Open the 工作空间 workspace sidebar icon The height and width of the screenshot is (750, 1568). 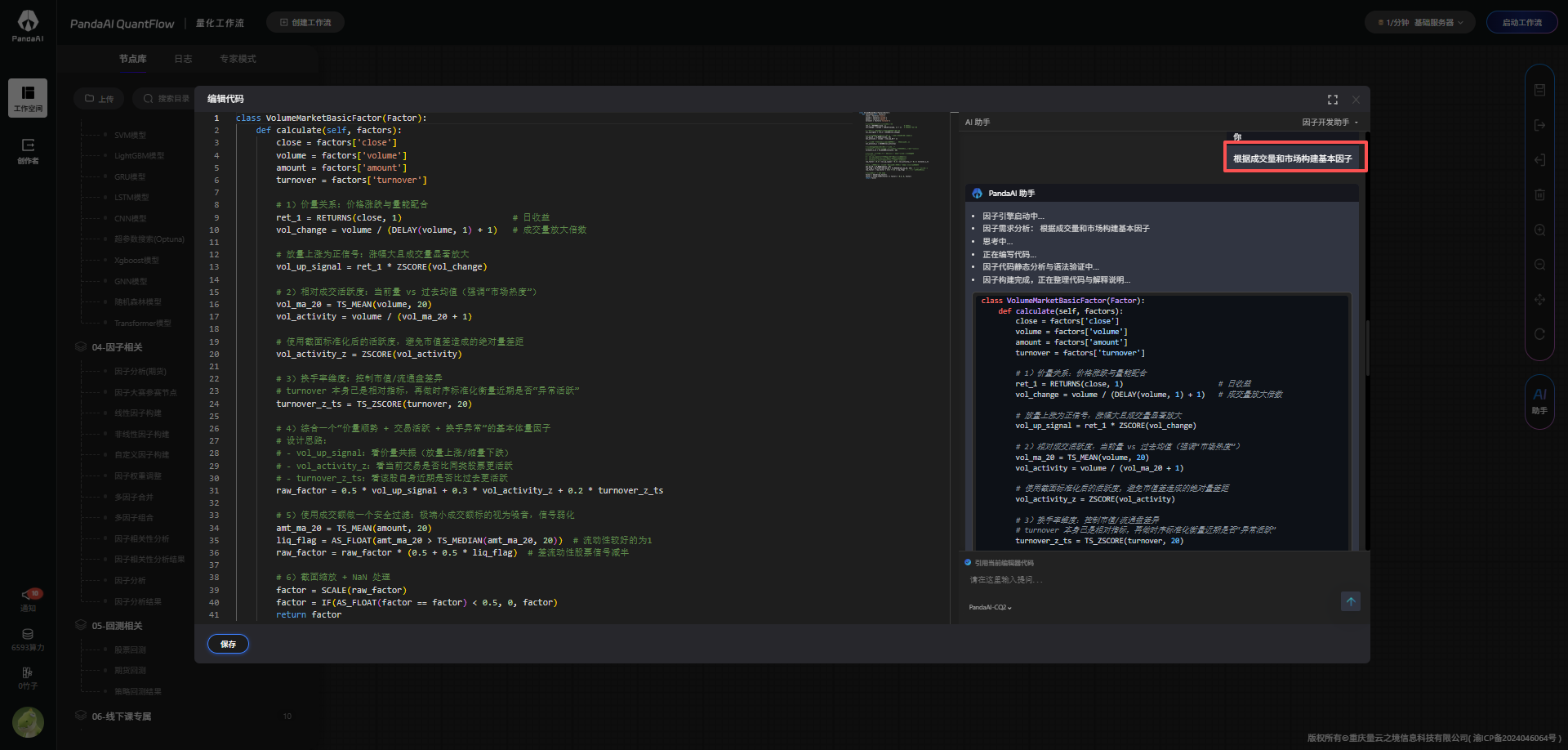click(x=28, y=98)
